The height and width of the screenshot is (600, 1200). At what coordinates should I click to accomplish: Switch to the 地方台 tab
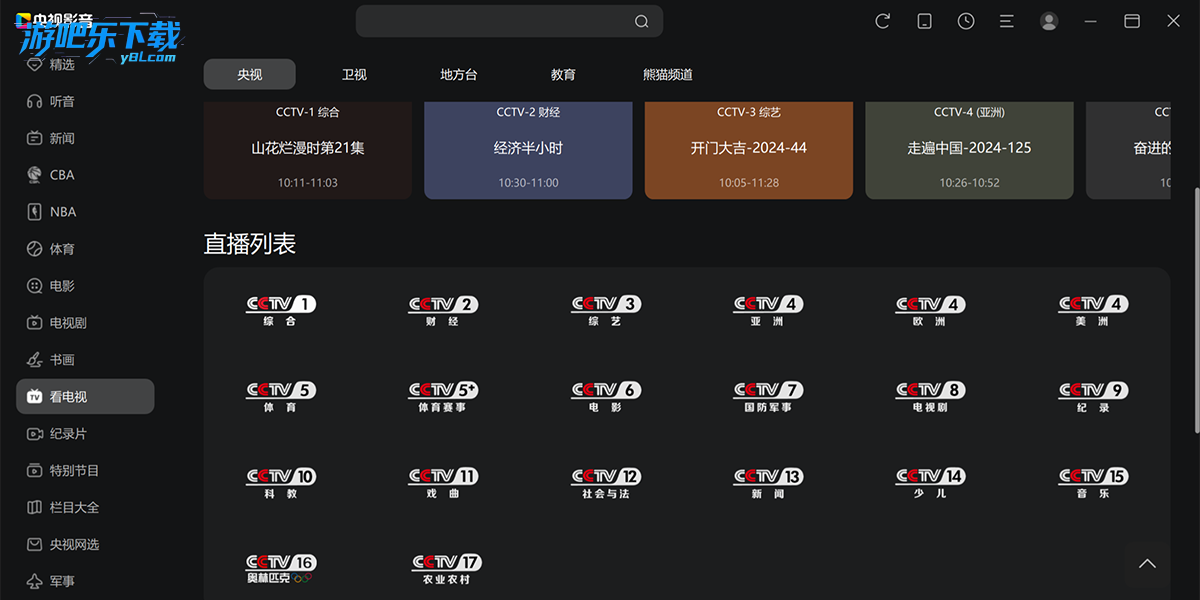[459, 74]
